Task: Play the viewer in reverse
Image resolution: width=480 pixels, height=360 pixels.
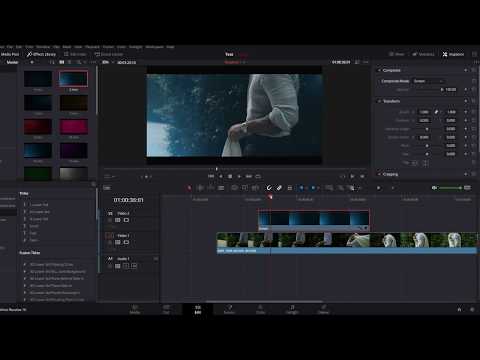Action: (x=221, y=176)
